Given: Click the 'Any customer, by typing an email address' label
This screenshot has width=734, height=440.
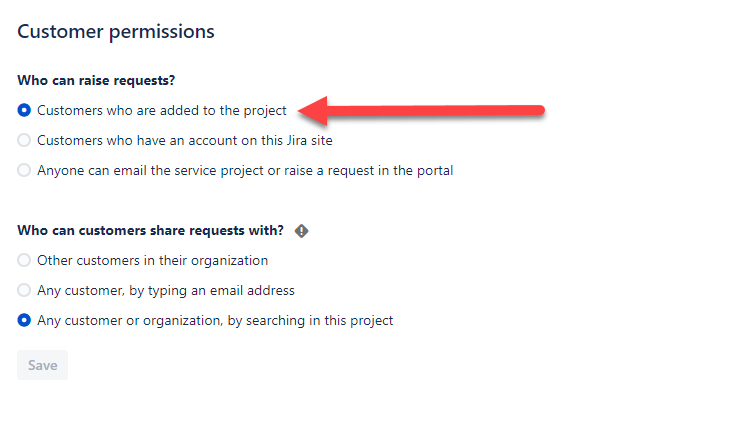Looking at the screenshot, I should pos(166,291).
